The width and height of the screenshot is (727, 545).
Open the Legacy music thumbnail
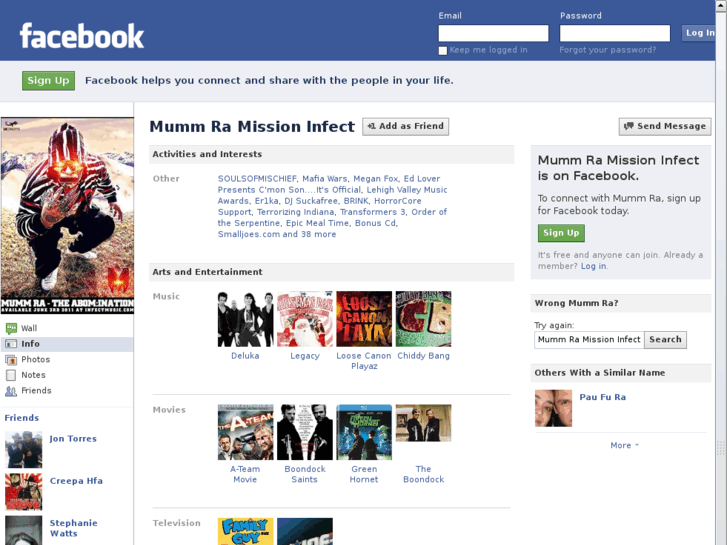point(305,319)
